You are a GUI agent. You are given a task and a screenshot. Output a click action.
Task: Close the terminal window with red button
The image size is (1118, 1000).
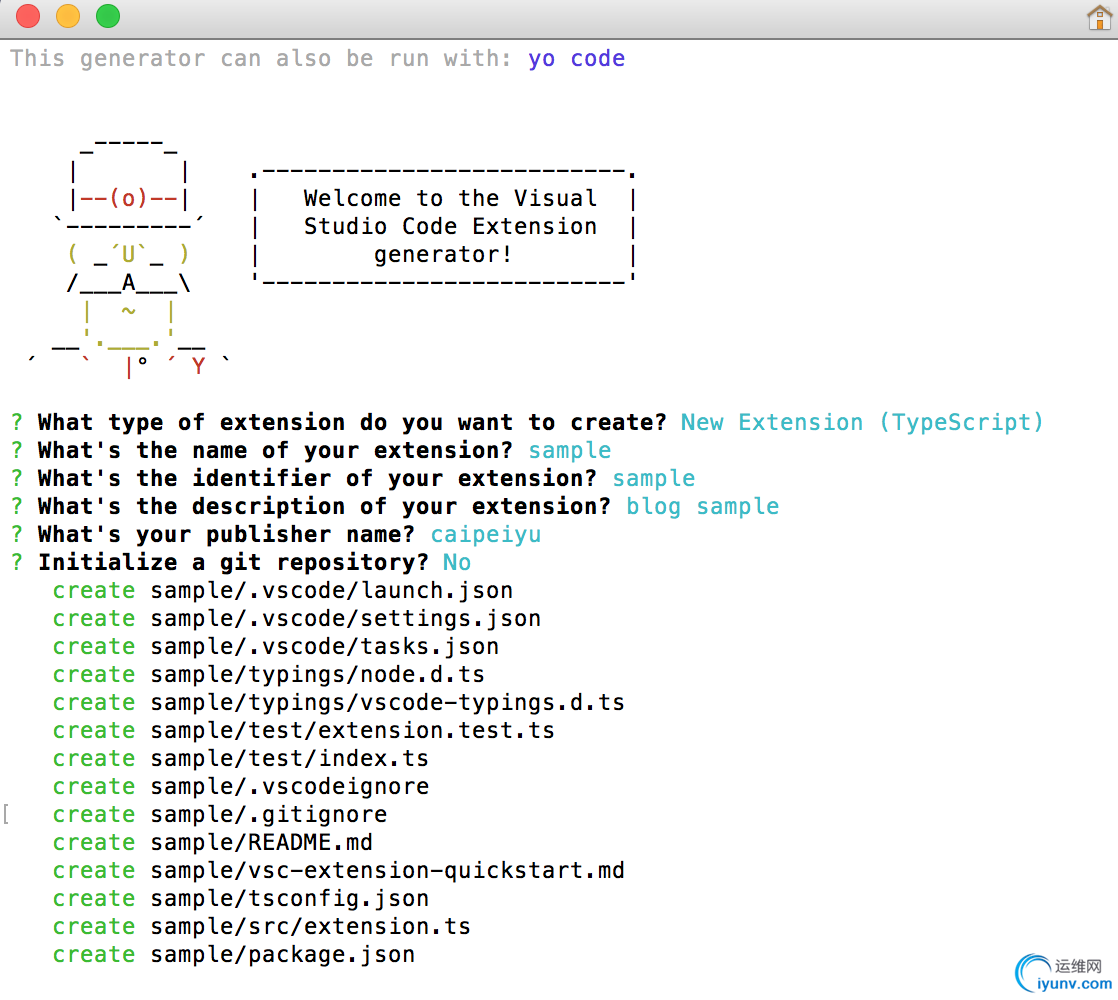[x=28, y=16]
